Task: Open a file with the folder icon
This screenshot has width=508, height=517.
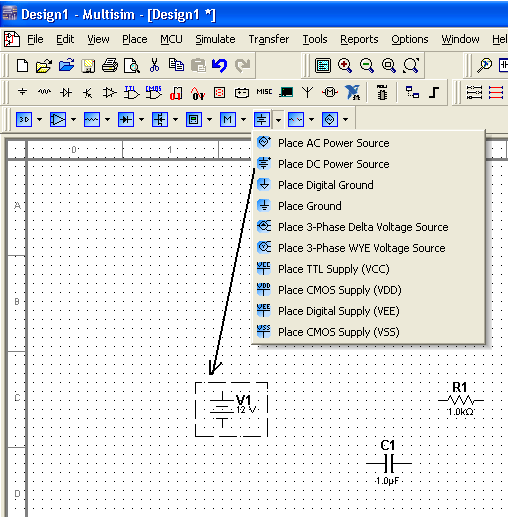Action: pyautogui.click(x=44, y=65)
